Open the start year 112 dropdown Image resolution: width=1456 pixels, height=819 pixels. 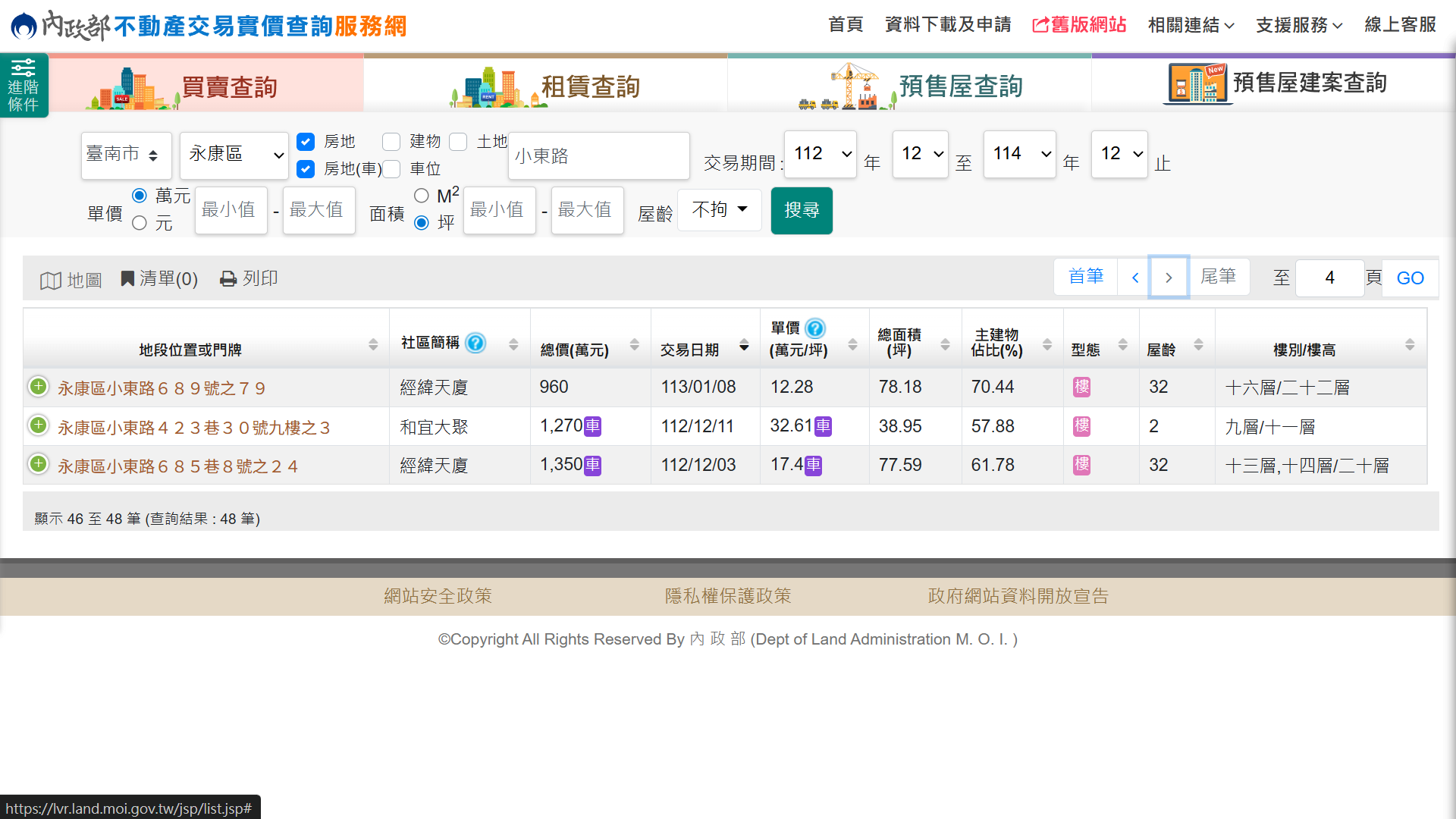tap(821, 154)
